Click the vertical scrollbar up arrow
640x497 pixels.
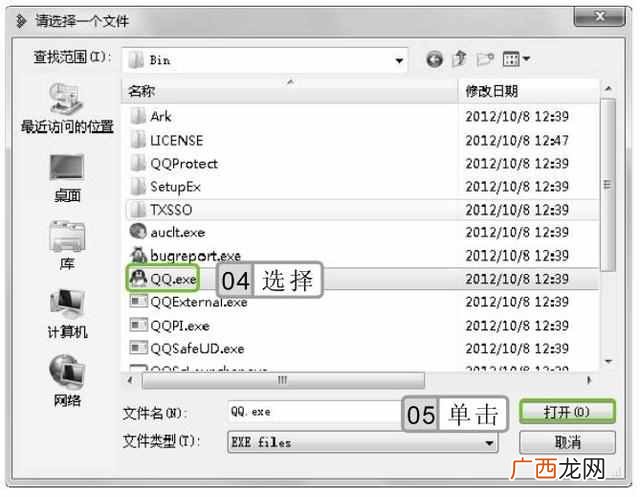(608, 88)
